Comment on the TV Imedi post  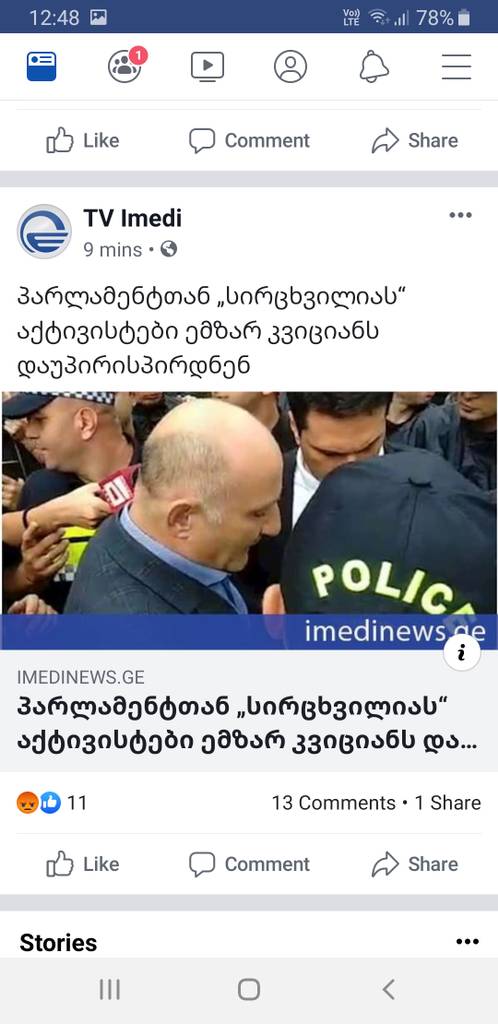[249, 864]
